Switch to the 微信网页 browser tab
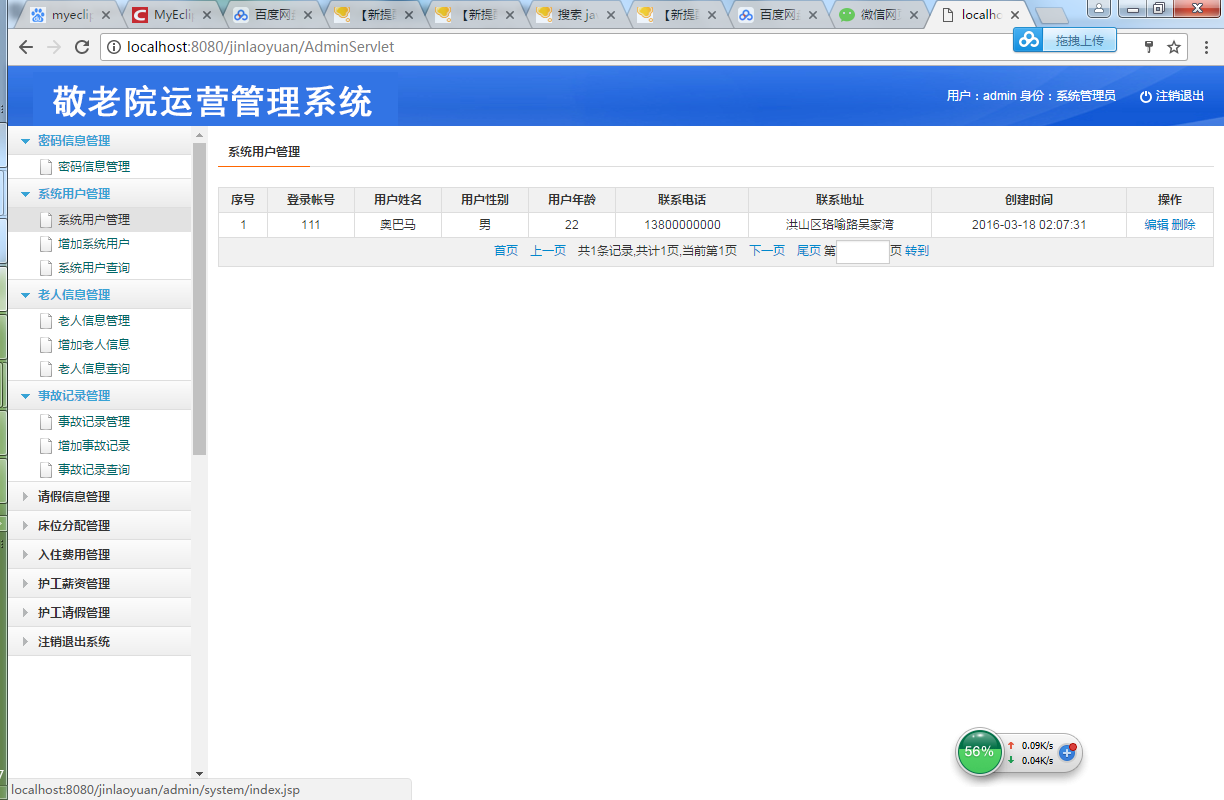The height and width of the screenshot is (800, 1224). click(880, 15)
